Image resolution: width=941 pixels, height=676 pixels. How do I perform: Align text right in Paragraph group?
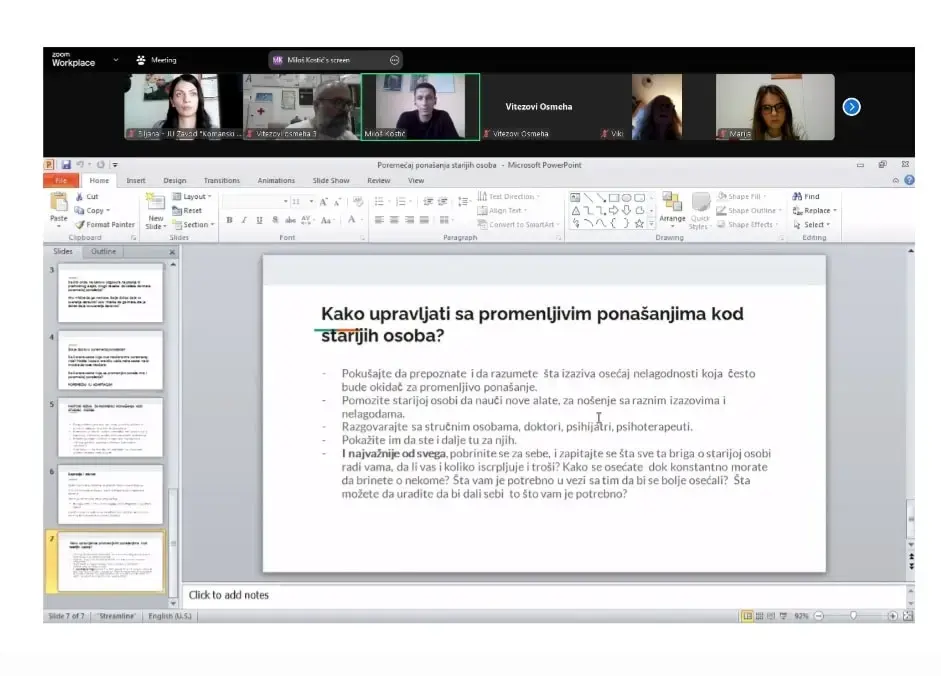pyautogui.click(x=409, y=220)
